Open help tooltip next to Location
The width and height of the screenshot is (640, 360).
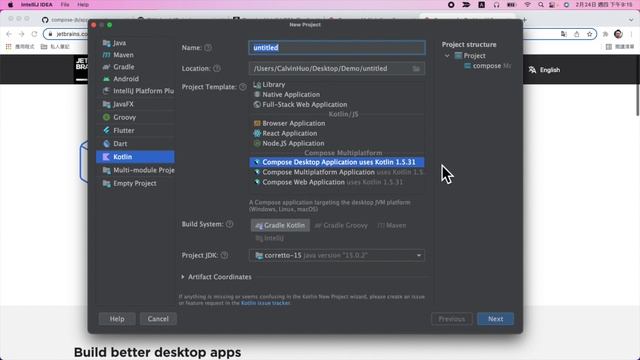coord(217,69)
